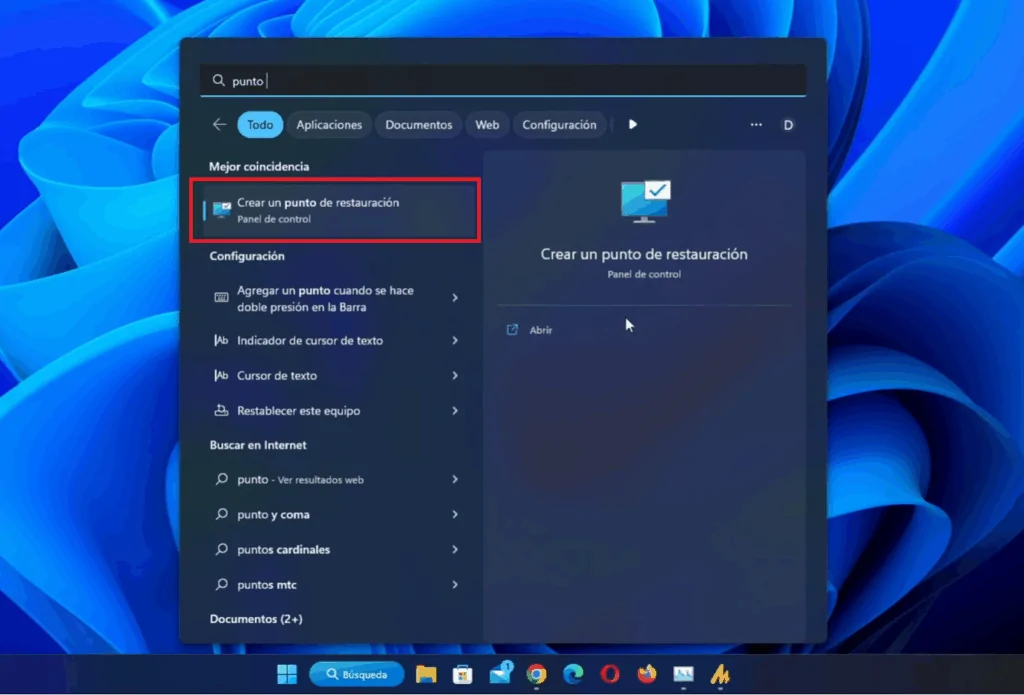
Task: Click the Abrir open-external icon
Action: 513,330
